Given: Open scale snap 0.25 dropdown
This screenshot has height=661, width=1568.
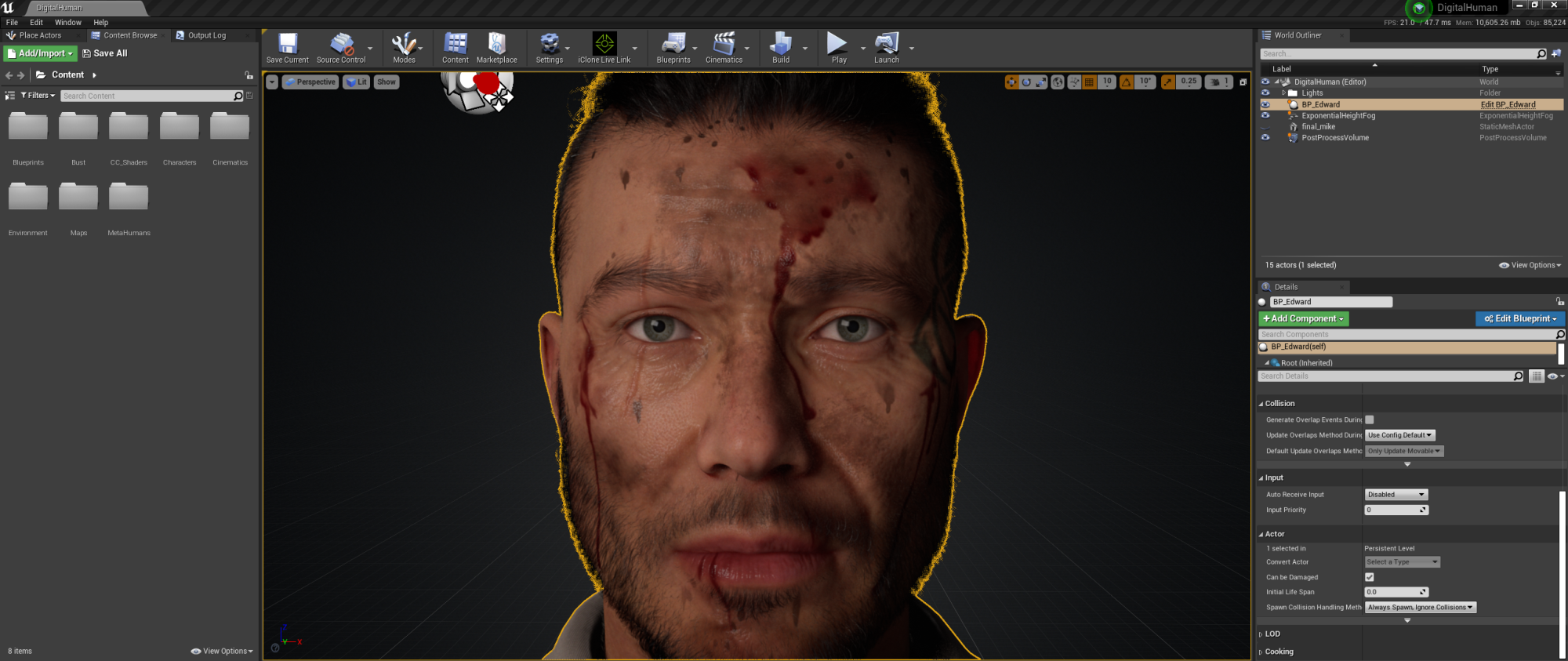Looking at the screenshot, I should tap(1189, 82).
